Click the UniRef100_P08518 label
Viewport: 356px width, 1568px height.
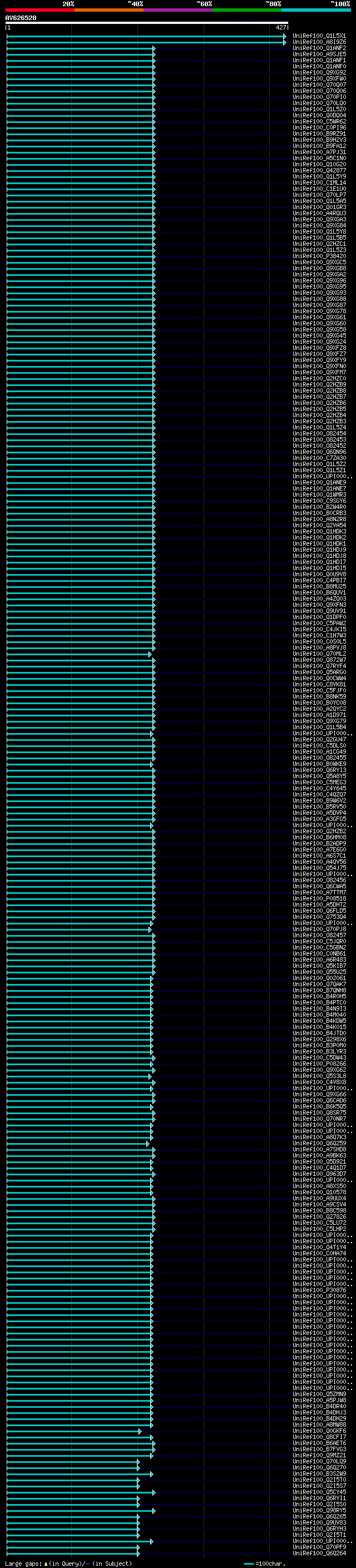coord(319,898)
